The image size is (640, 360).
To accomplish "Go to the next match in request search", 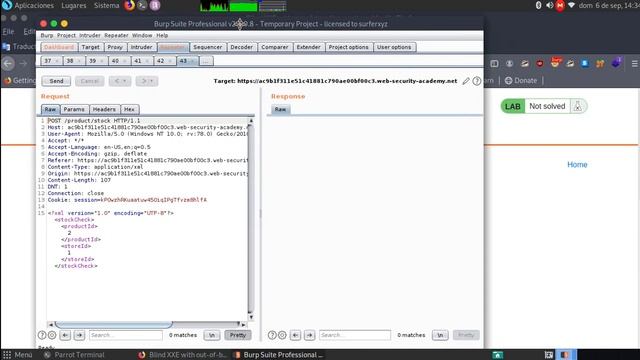I will 80,335.
